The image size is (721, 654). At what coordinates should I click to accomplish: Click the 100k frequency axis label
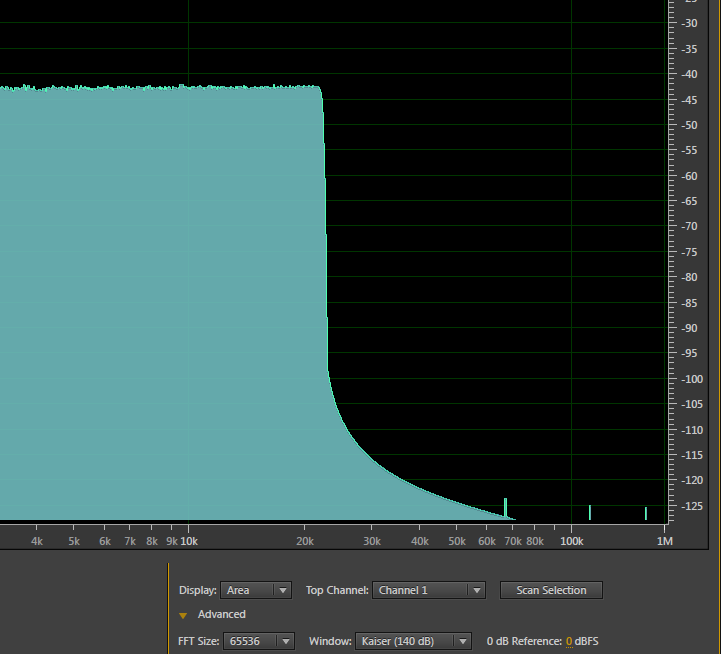pyautogui.click(x=571, y=541)
